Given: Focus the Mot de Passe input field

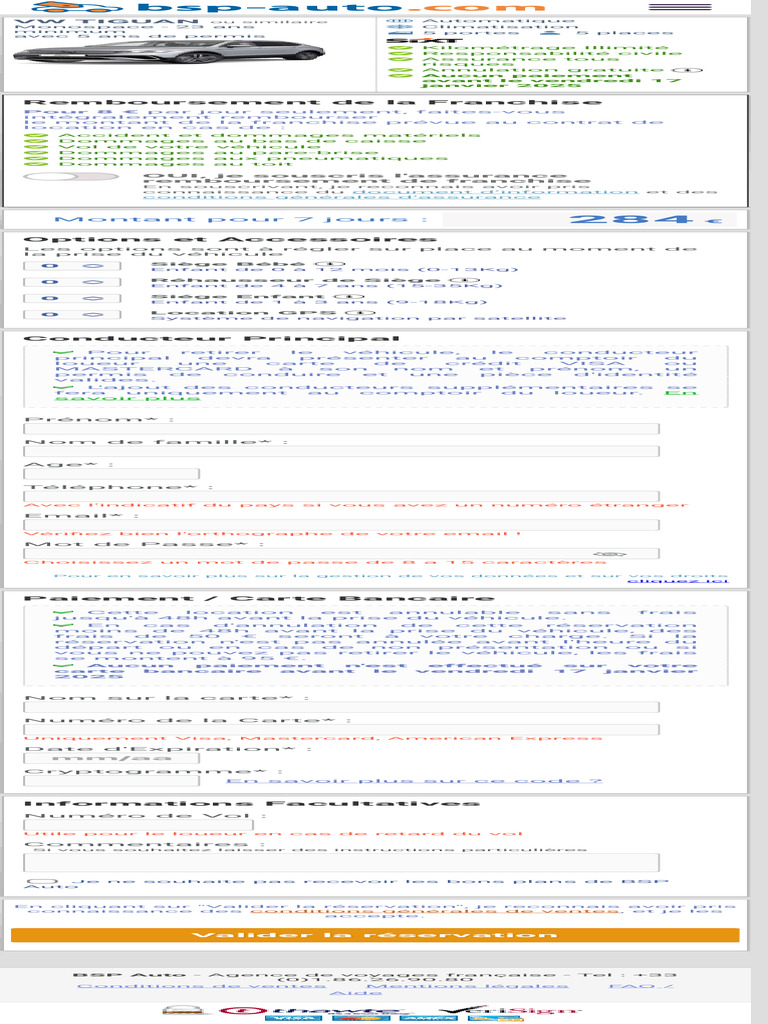Looking at the screenshot, I should pyautogui.click(x=342, y=554).
